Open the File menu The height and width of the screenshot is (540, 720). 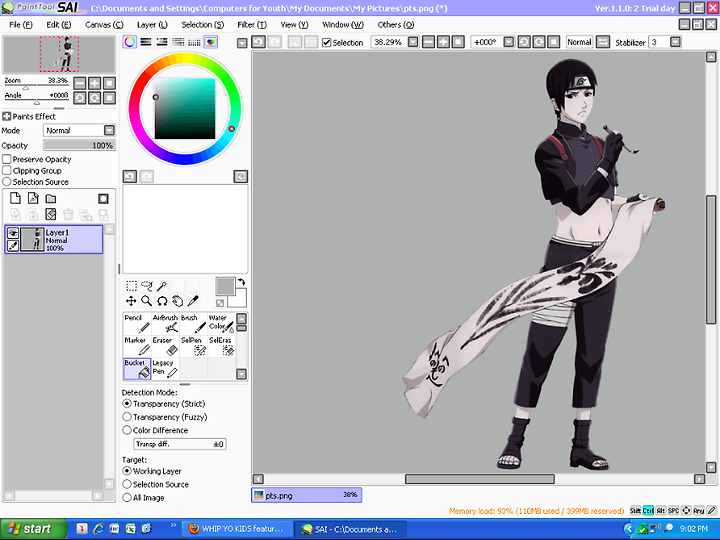[x=21, y=25]
